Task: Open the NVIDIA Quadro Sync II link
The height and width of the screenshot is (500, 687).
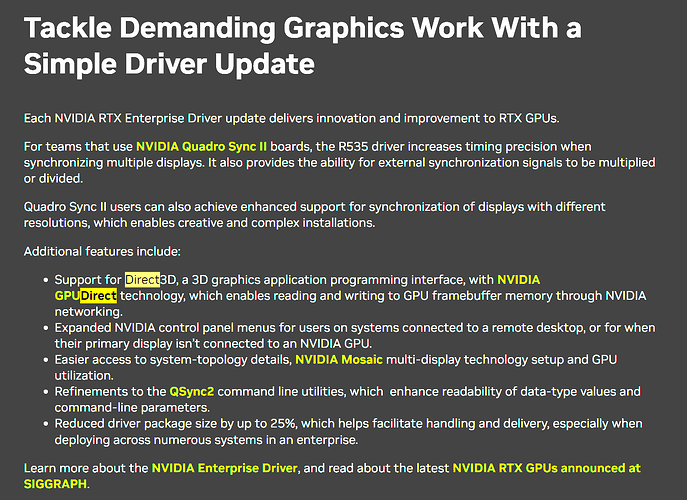Action: point(201,146)
